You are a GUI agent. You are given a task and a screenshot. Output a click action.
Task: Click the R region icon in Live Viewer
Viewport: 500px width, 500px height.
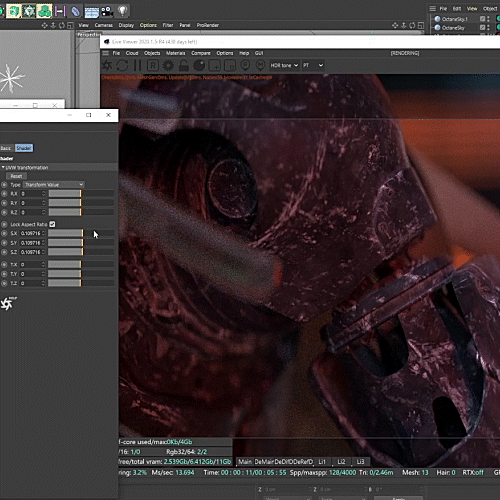[x=153, y=65]
